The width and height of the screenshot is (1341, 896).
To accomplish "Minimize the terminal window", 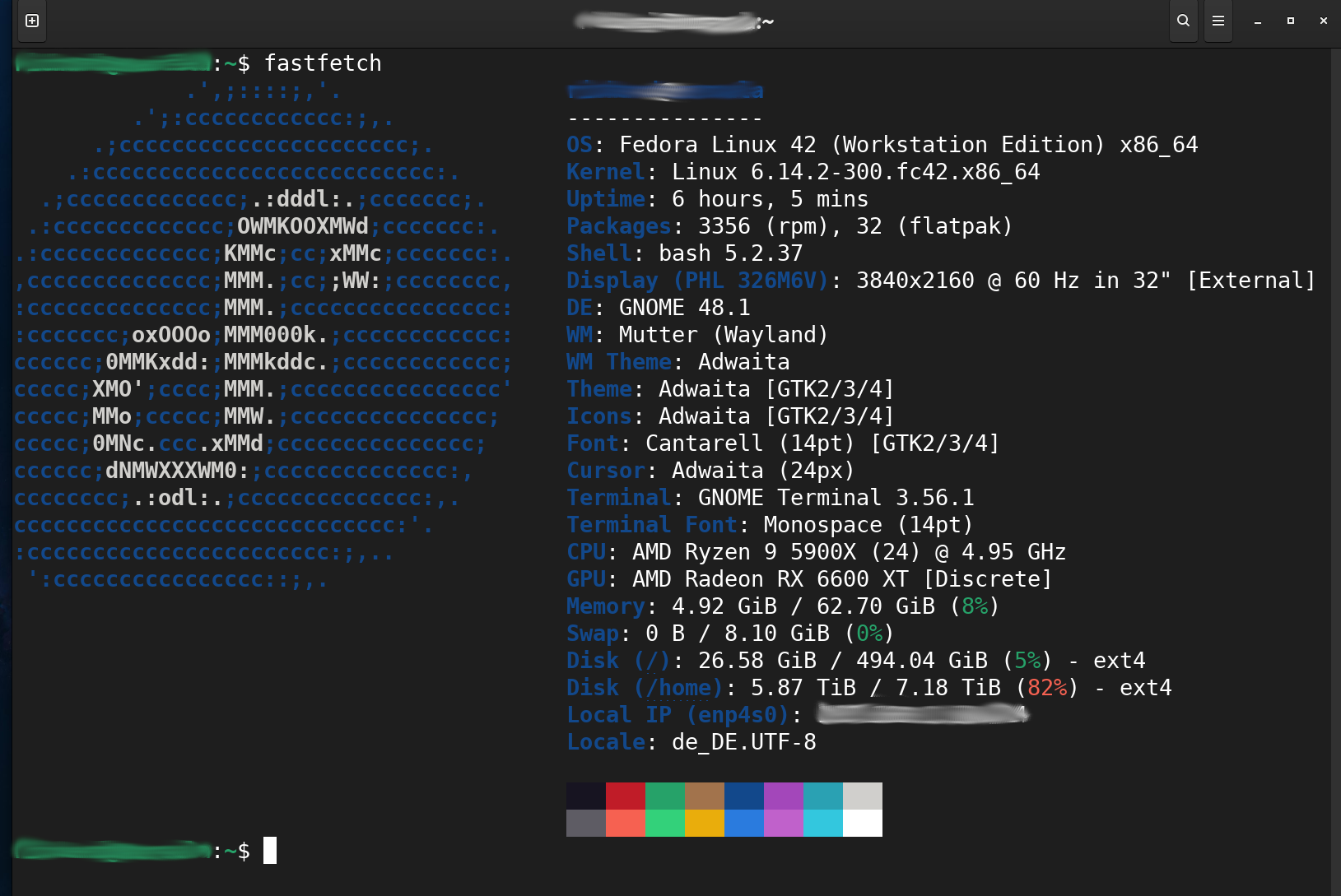I will (x=1258, y=21).
